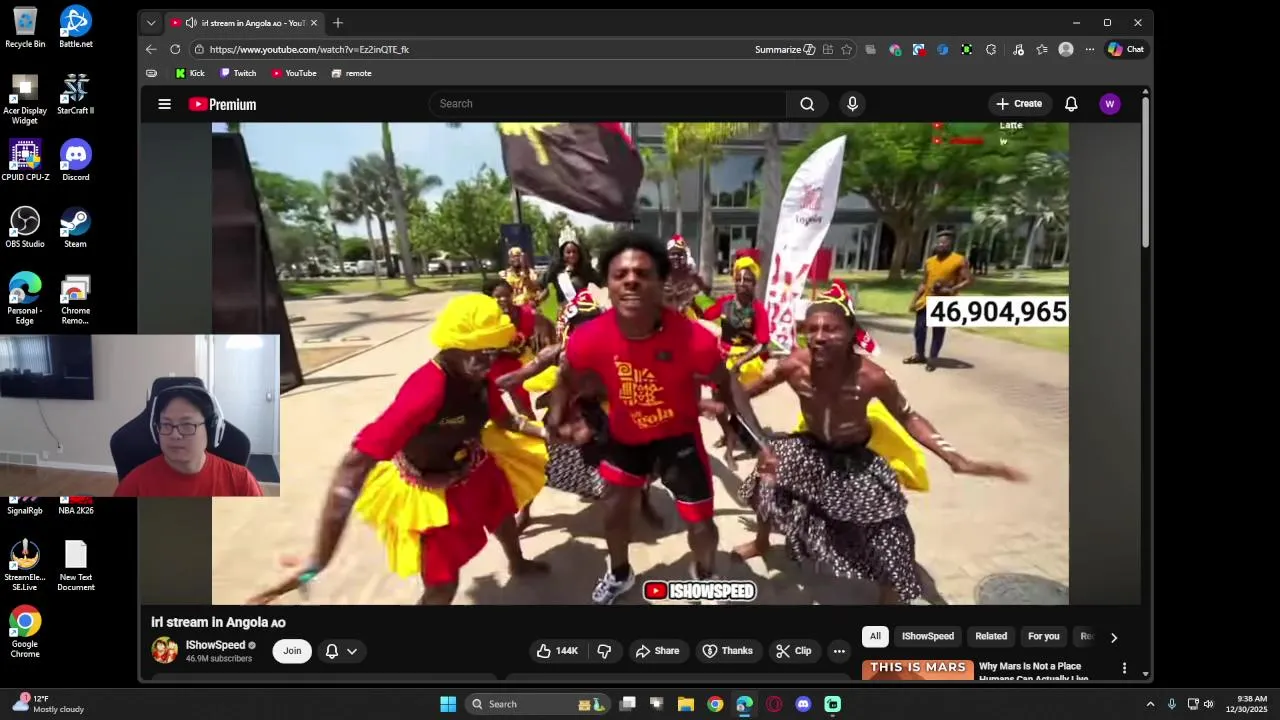Show hidden system tray icons chevron
This screenshot has width=1280, height=720.
click(1150, 704)
